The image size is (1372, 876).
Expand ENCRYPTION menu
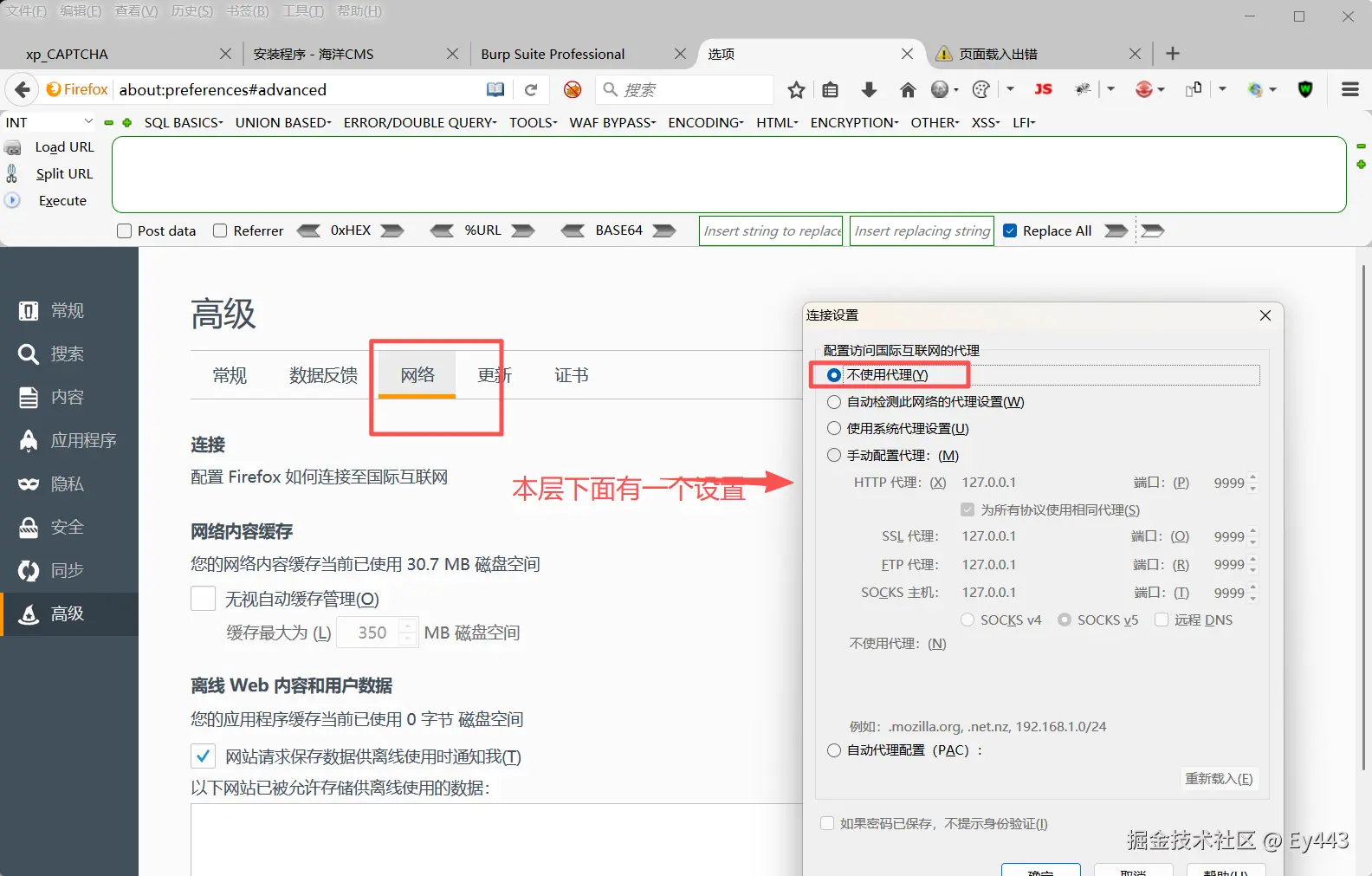pyautogui.click(x=854, y=122)
